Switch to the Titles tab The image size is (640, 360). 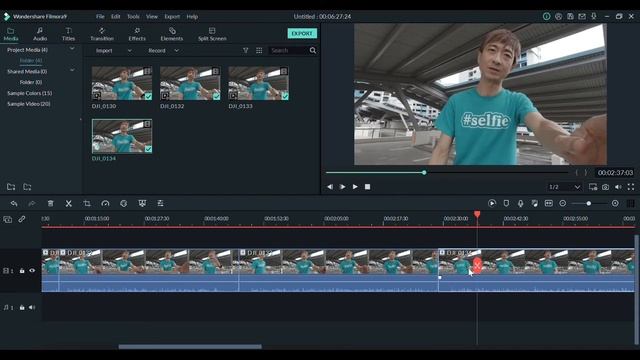tap(68, 34)
